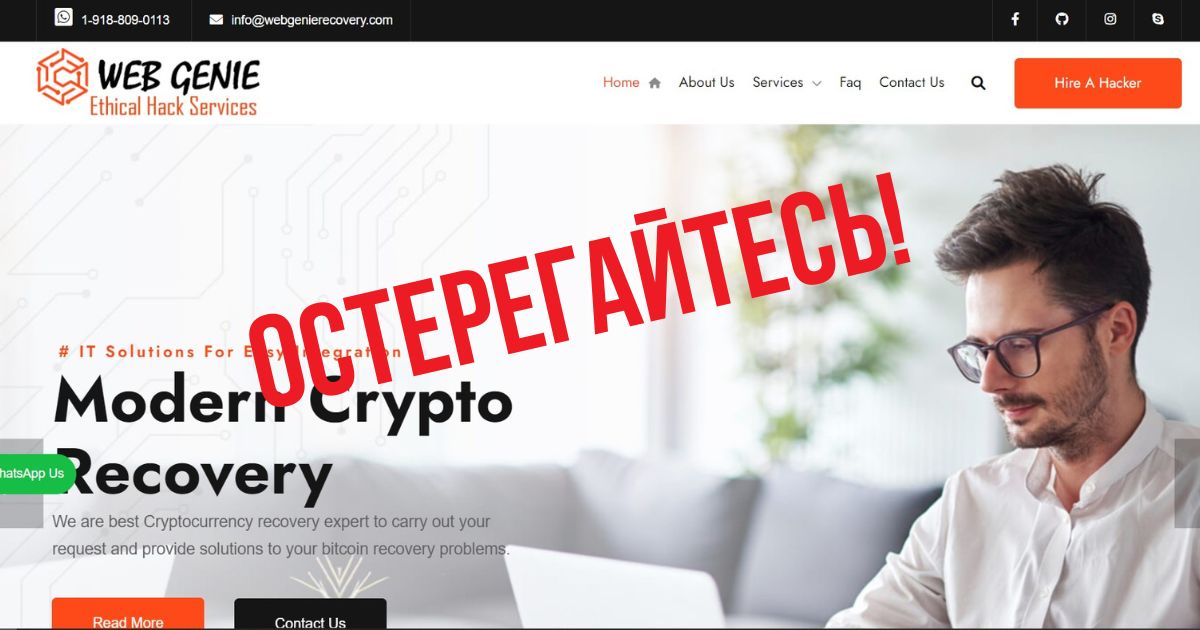This screenshot has width=1200, height=630.
Task: Click the Hire A Hacker button
Action: tap(1098, 83)
